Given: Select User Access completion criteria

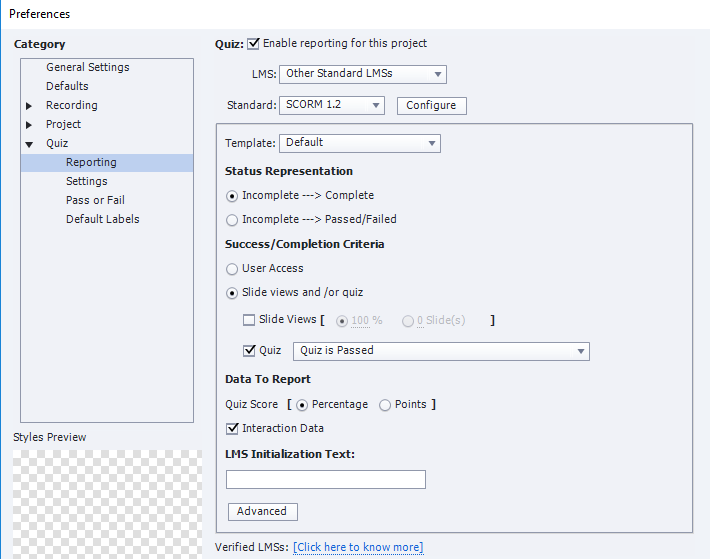Looking at the screenshot, I should [x=232, y=269].
